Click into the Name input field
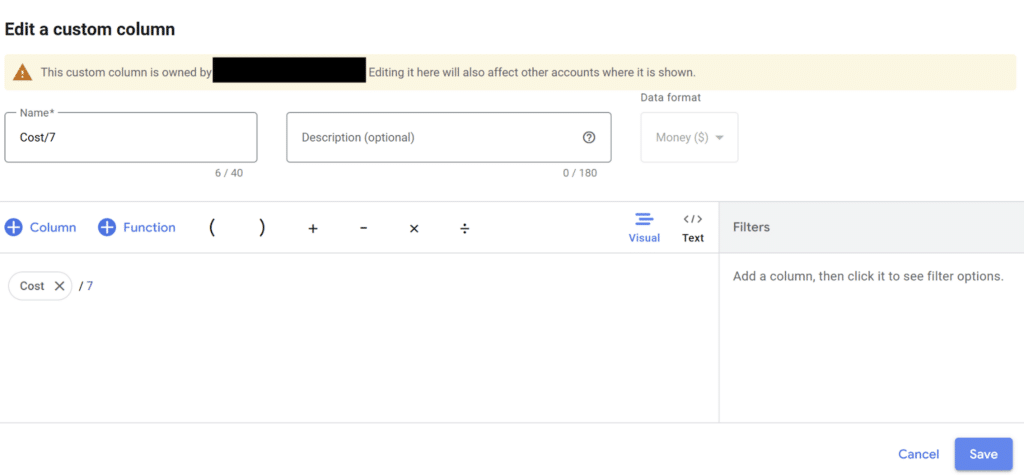 click(131, 138)
